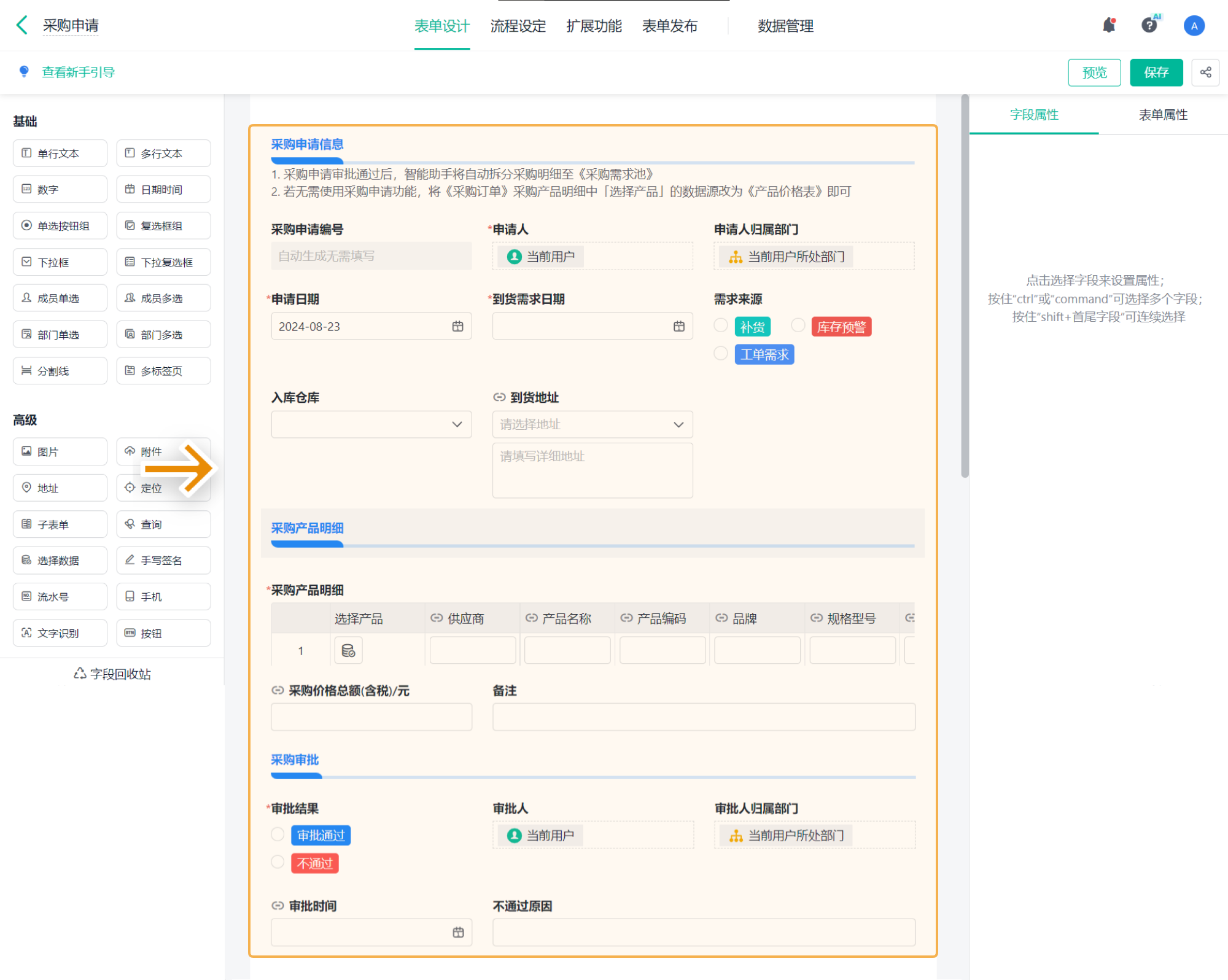
Task: Open the 查看新手引导 link
Action: point(78,72)
